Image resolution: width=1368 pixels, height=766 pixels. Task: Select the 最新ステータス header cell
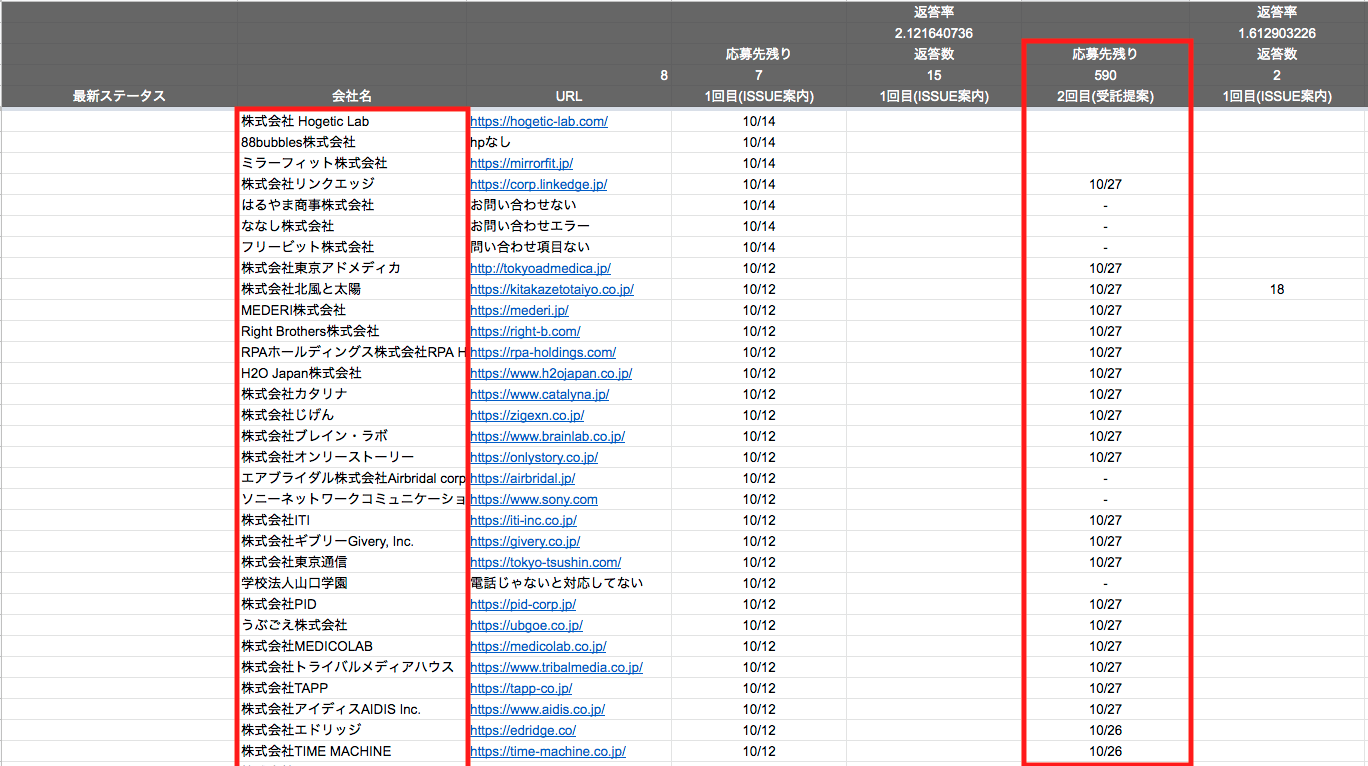point(119,96)
